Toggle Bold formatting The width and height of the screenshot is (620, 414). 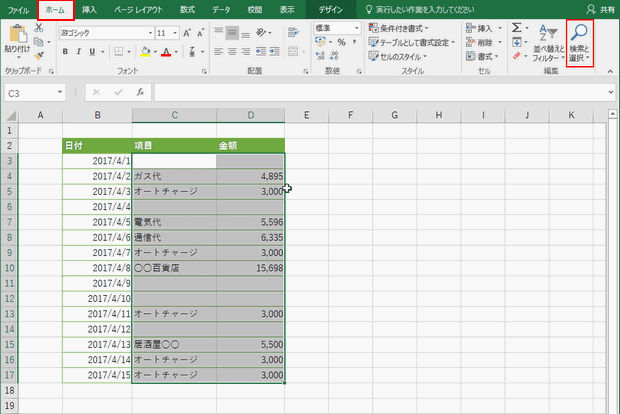(x=65, y=51)
